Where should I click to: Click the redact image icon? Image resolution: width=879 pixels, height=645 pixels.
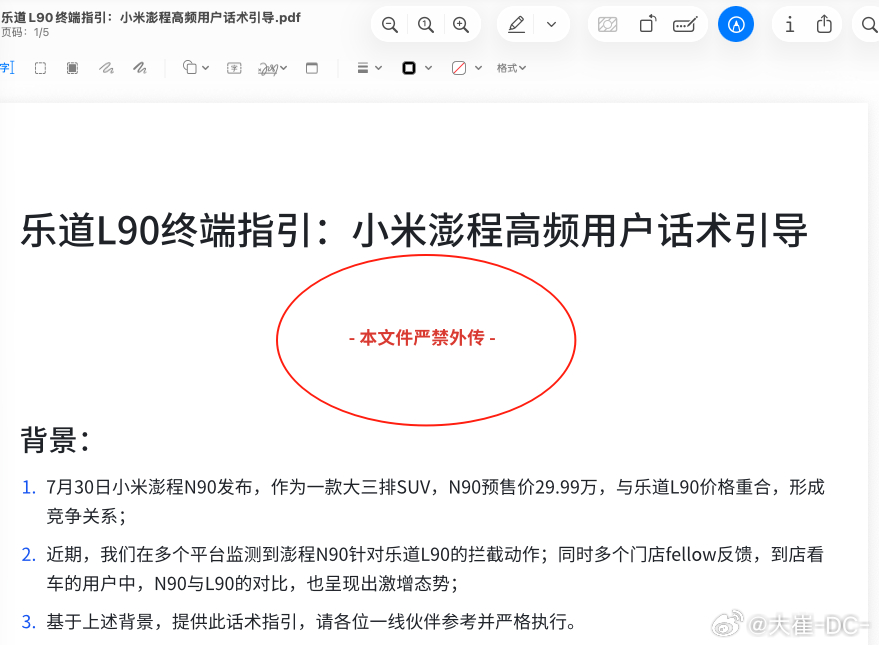[x=608, y=25]
